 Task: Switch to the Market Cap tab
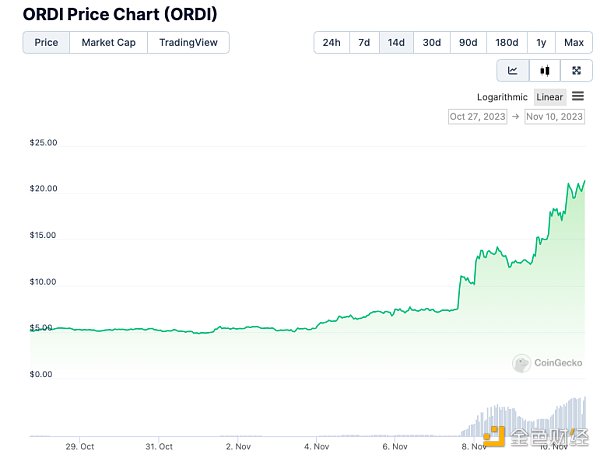pyautogui.click(x=108, y=42)
